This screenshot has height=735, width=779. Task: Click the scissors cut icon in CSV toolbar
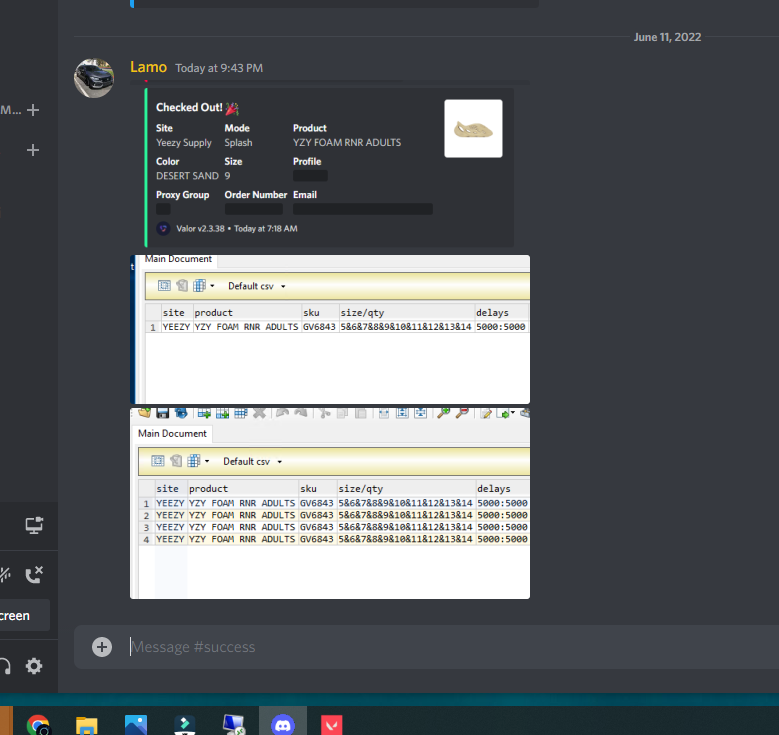(x=324, y=413)
